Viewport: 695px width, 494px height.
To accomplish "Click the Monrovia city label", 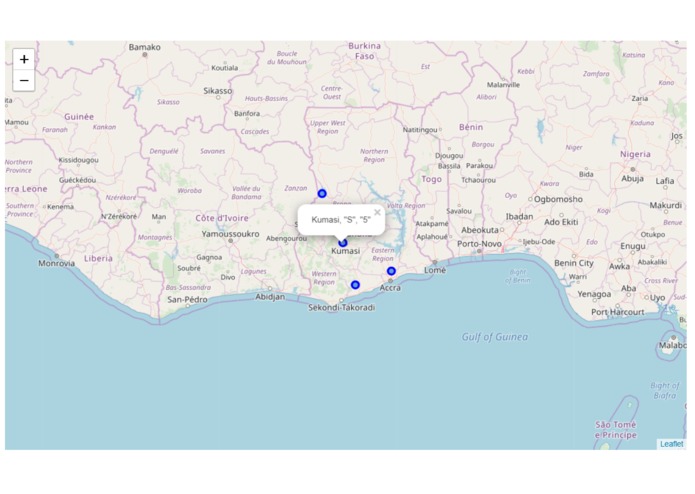I will [x=56, y=264].
